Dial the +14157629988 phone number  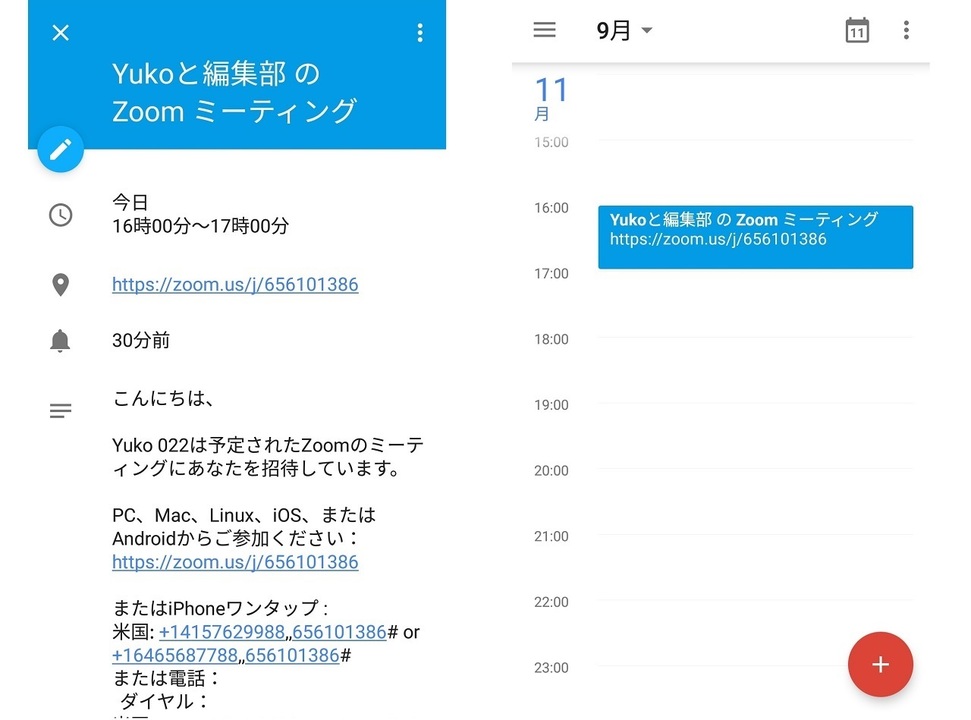222,631
